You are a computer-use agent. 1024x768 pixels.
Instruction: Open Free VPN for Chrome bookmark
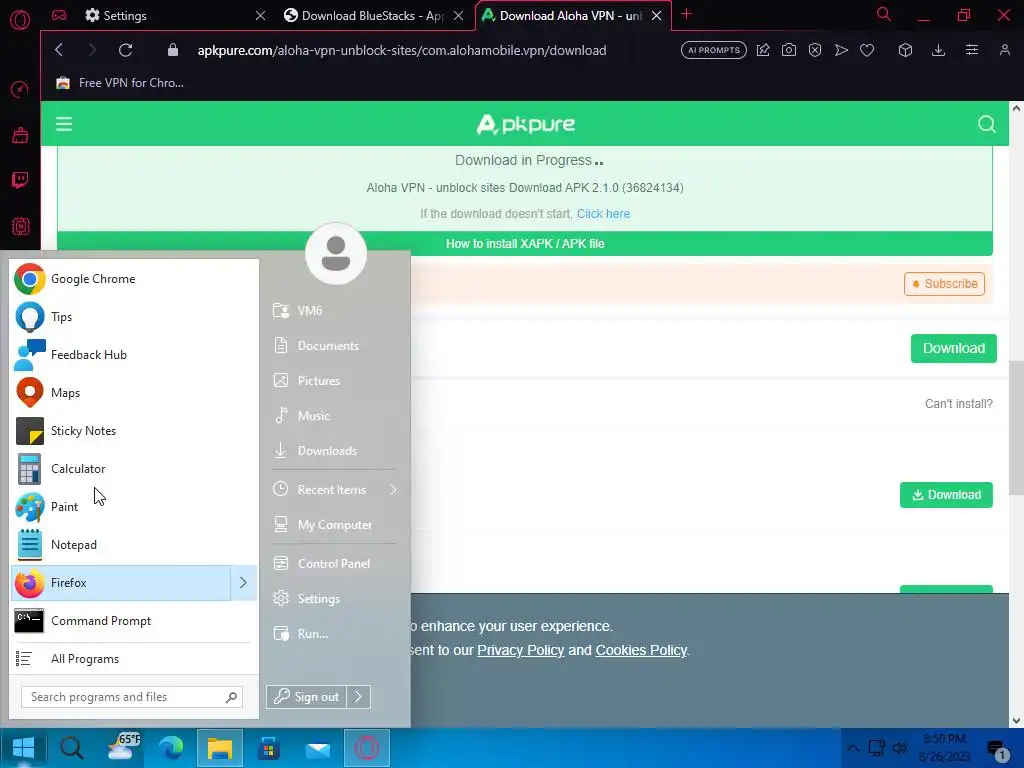120,83
